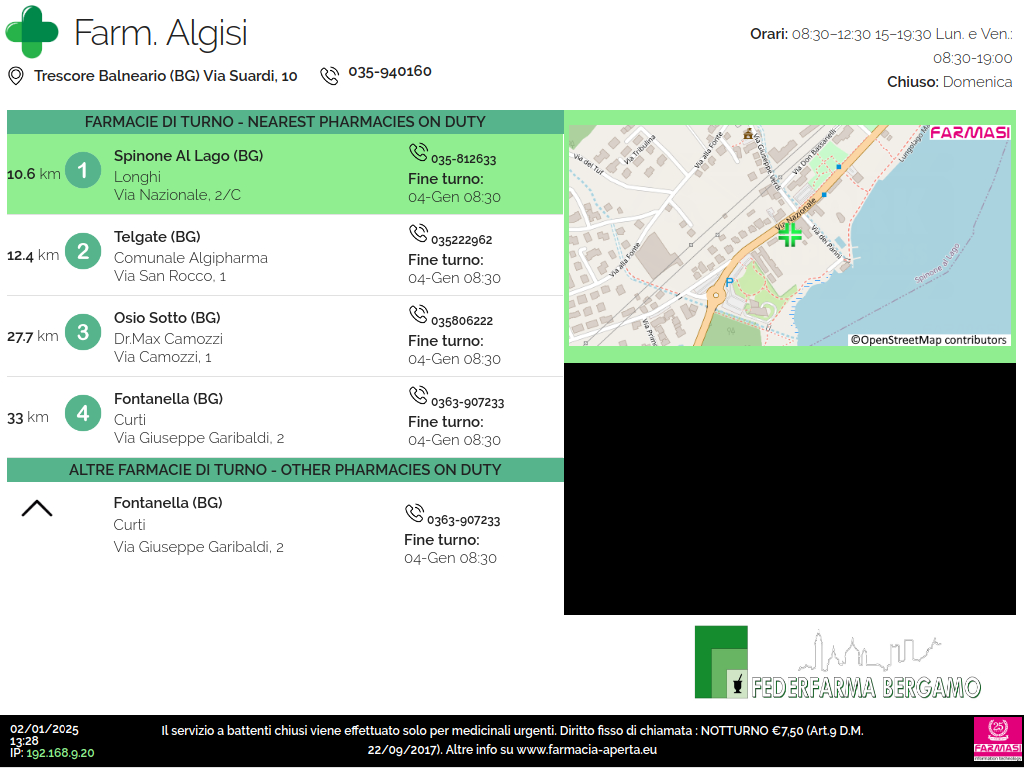The image size is (1024, 768).
Task: Click the location pin icon near address
Action: click(16, 76)
